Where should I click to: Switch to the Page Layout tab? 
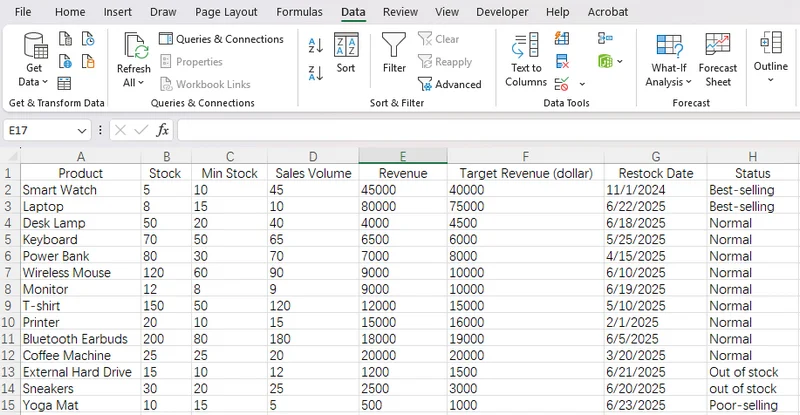click(226, 12)
